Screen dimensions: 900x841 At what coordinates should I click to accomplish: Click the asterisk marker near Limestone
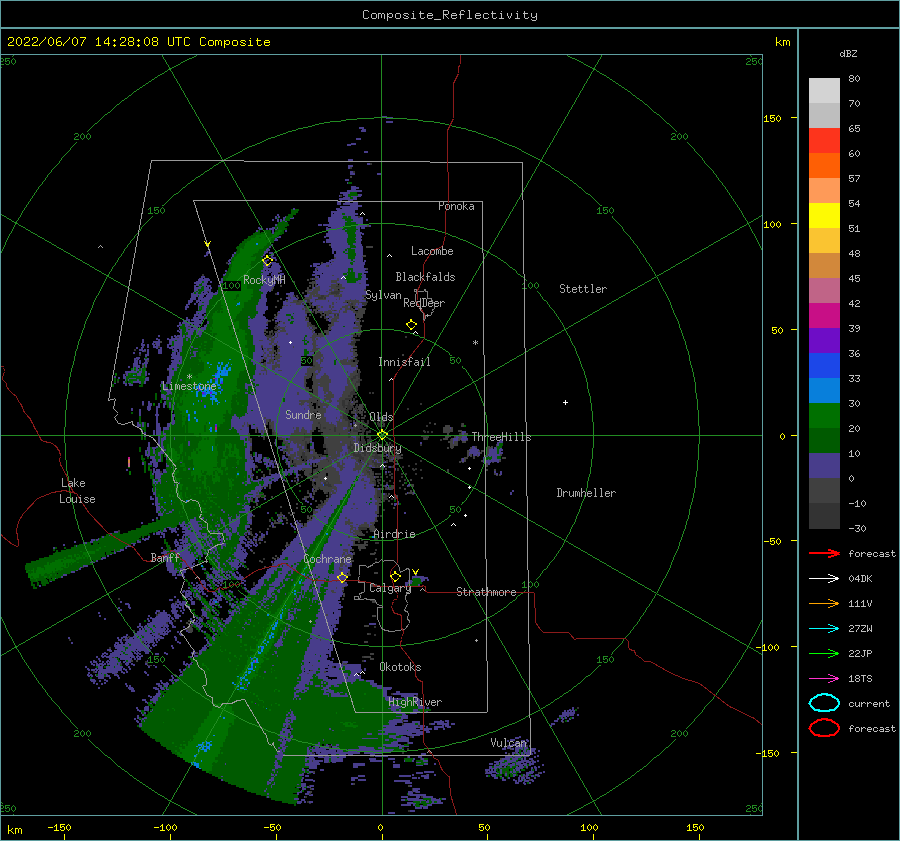pos(189,377)
